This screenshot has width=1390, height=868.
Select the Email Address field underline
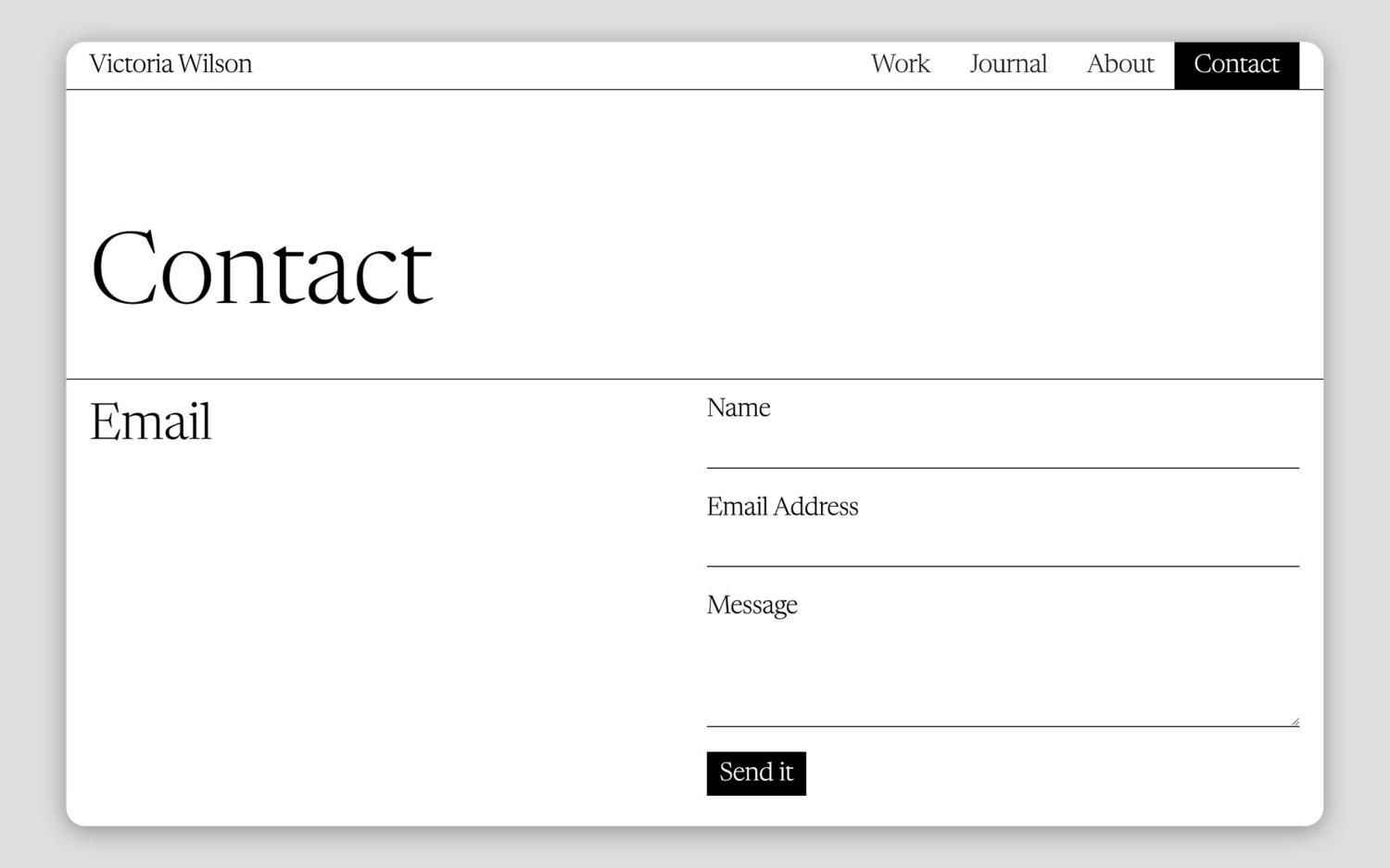pyautogui.click(x=1001, y=566)
